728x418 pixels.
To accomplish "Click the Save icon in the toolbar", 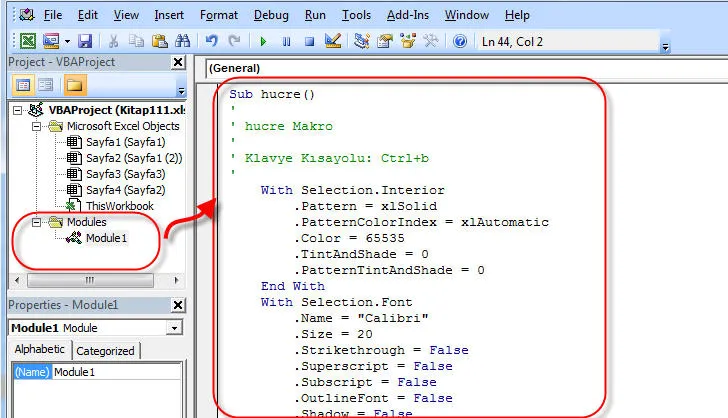I will 85,42.
